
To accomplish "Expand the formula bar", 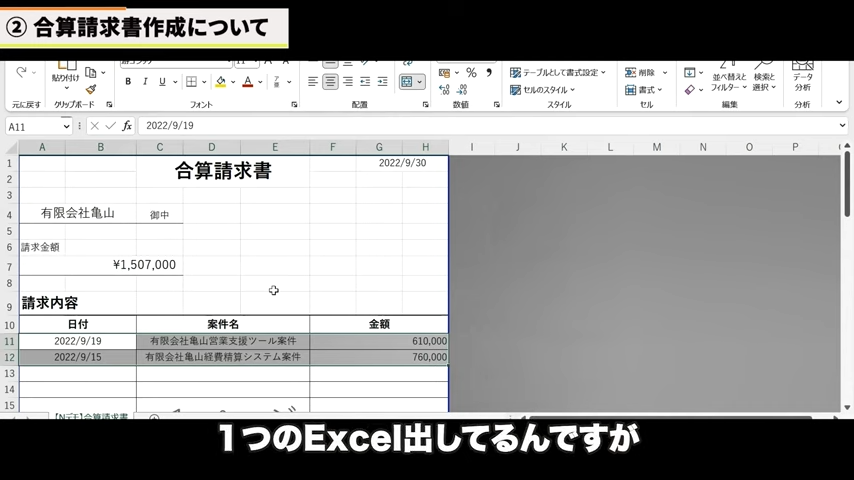I will [842, 126].
